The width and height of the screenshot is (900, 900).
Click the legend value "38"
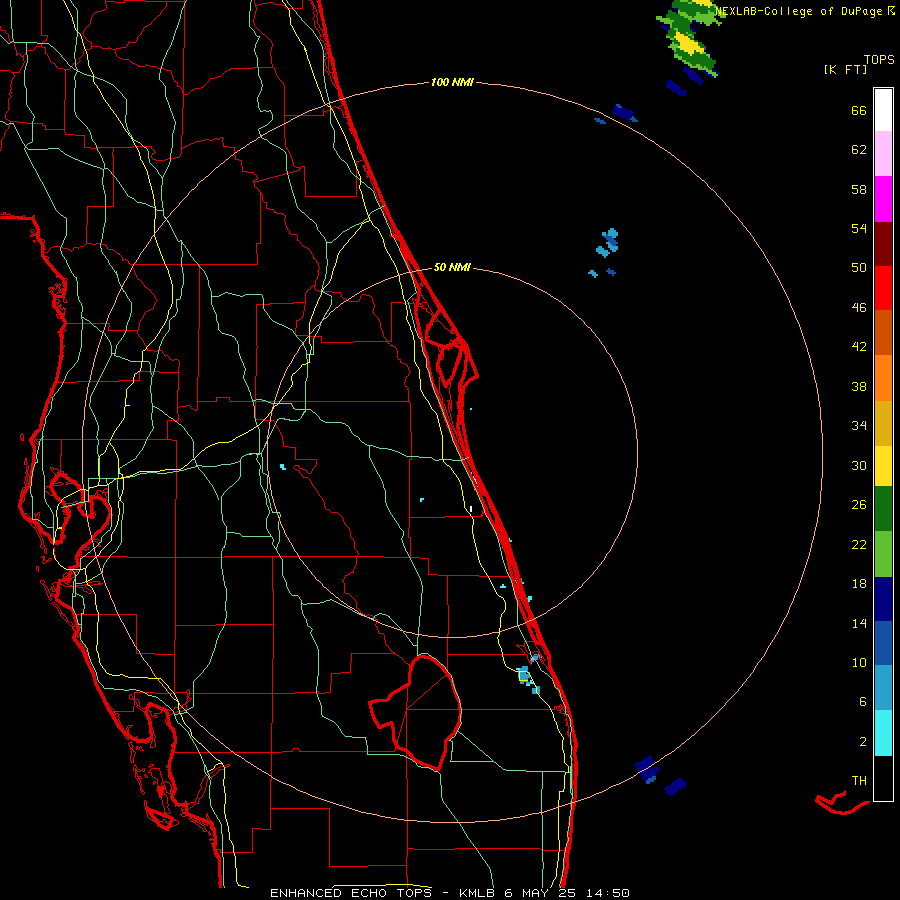859,386
